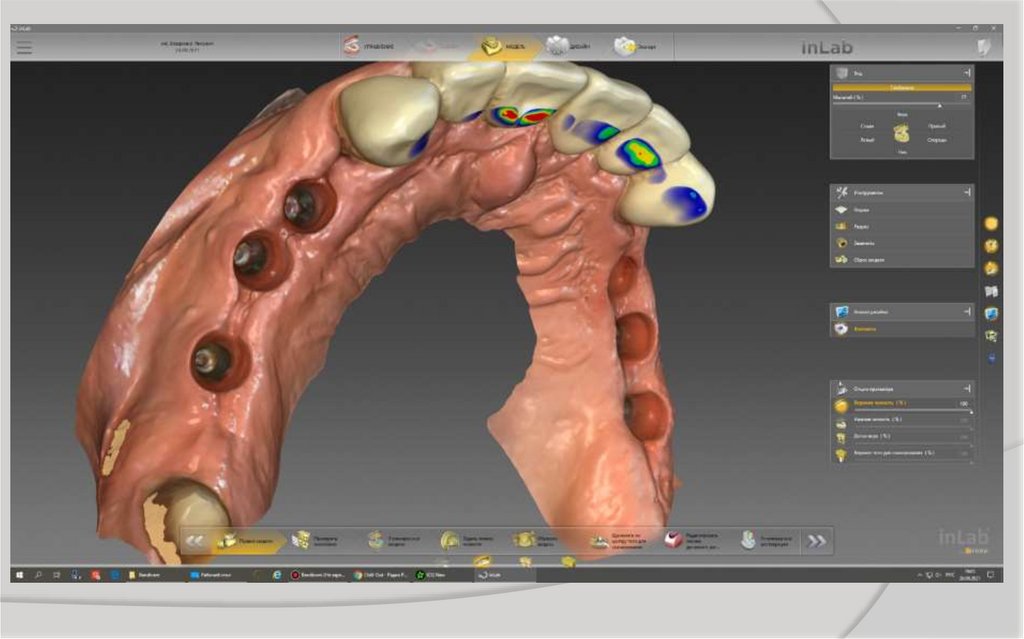Click the tooth icon at top right corner
Viewport: 1024px width, 639px height.
click(x=984, y=46)
